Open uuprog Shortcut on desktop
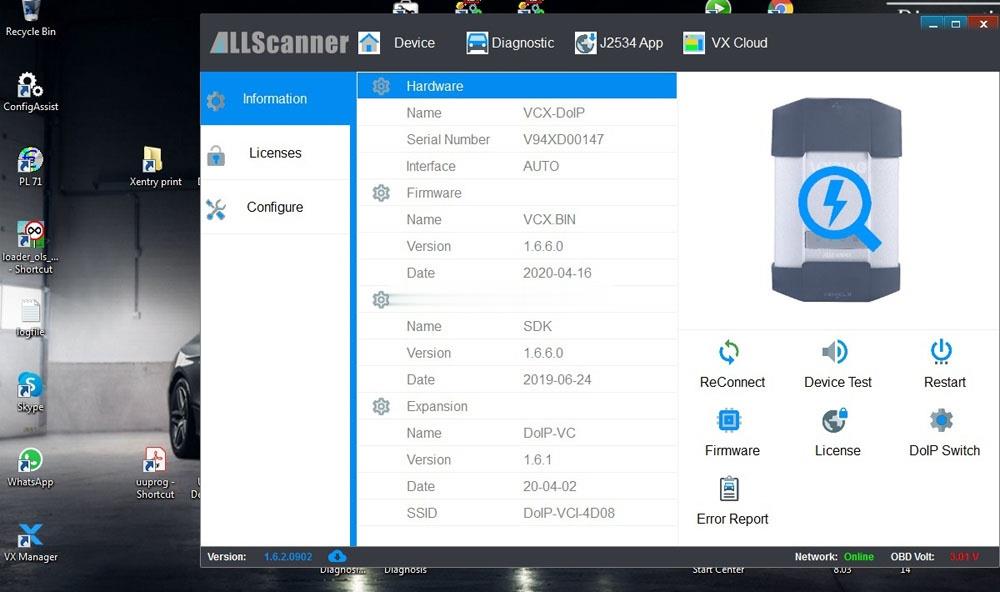 pos(155,473)
